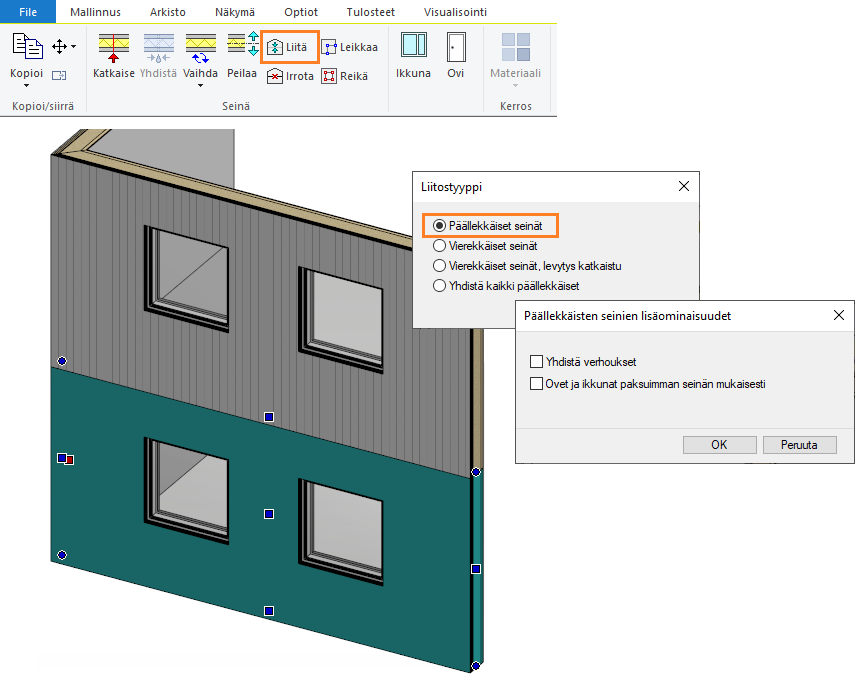
Task: Insert a window with Ikkuna tool
Action: pyautogui.click(x=413, y=54)
